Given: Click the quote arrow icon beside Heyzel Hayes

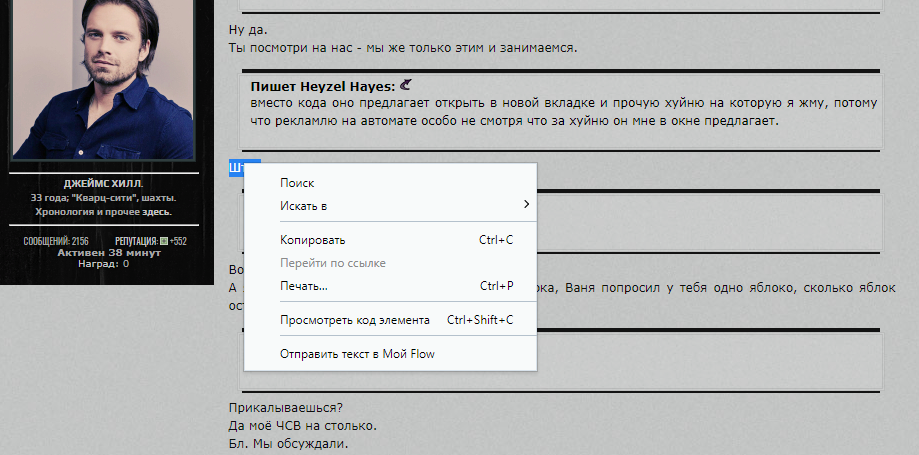Looking at the screenshot, I should pos(405,86).
